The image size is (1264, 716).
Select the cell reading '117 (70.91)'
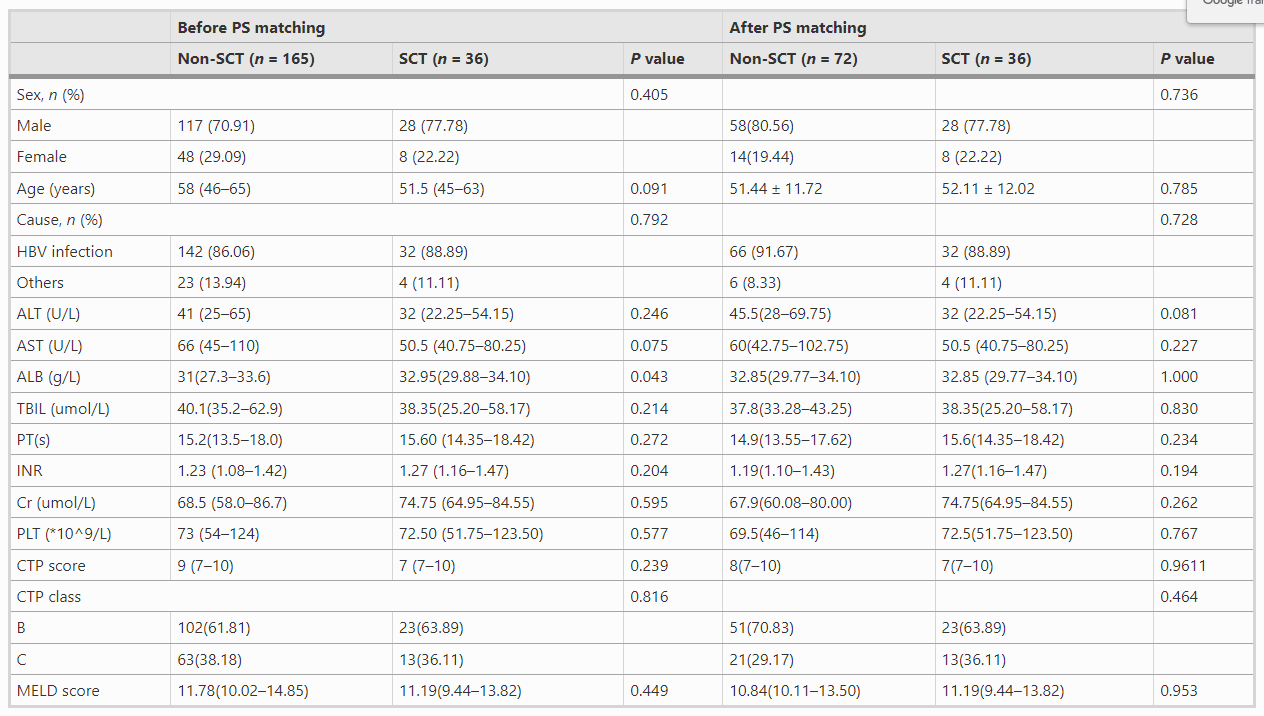[x=214, y=126]
